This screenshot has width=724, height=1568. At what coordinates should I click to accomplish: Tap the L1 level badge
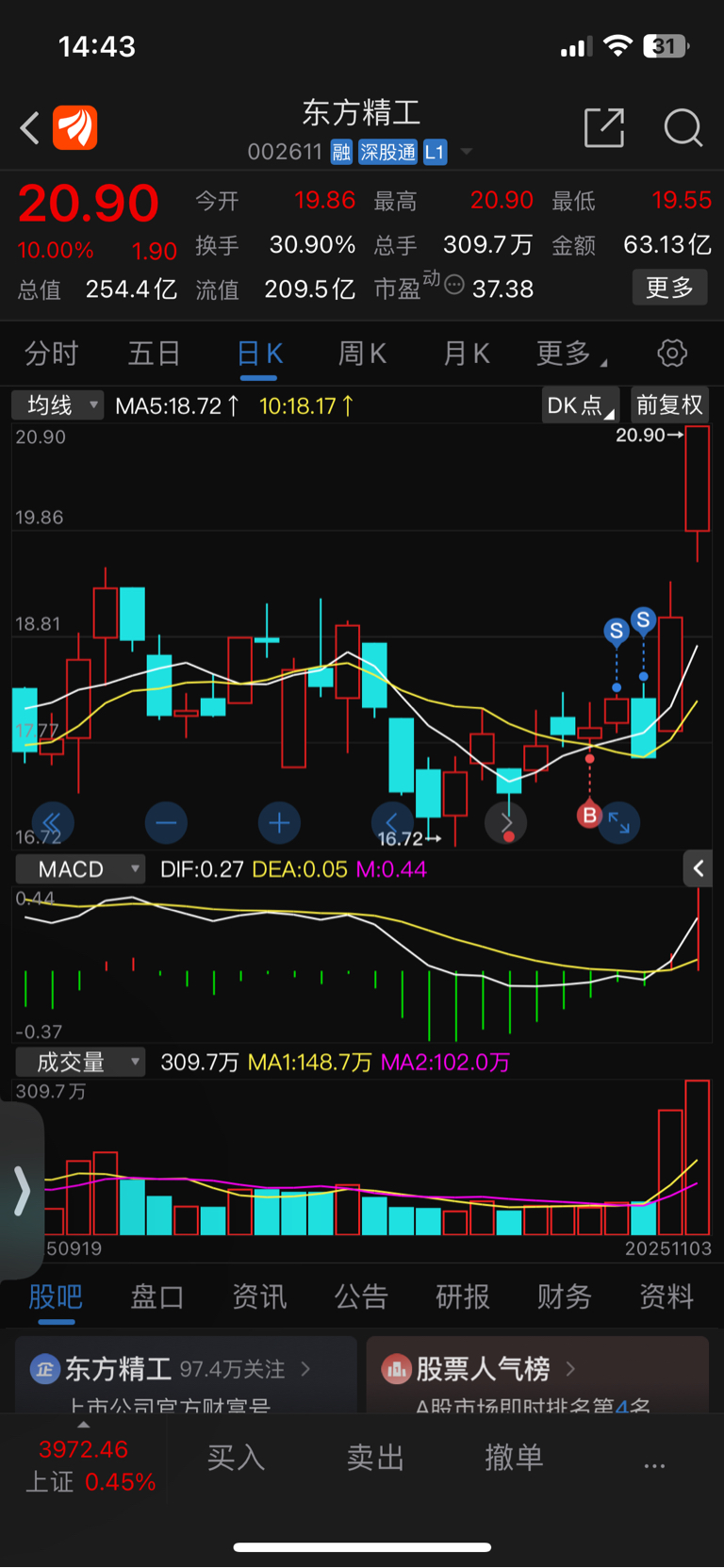tap(435, 152)
